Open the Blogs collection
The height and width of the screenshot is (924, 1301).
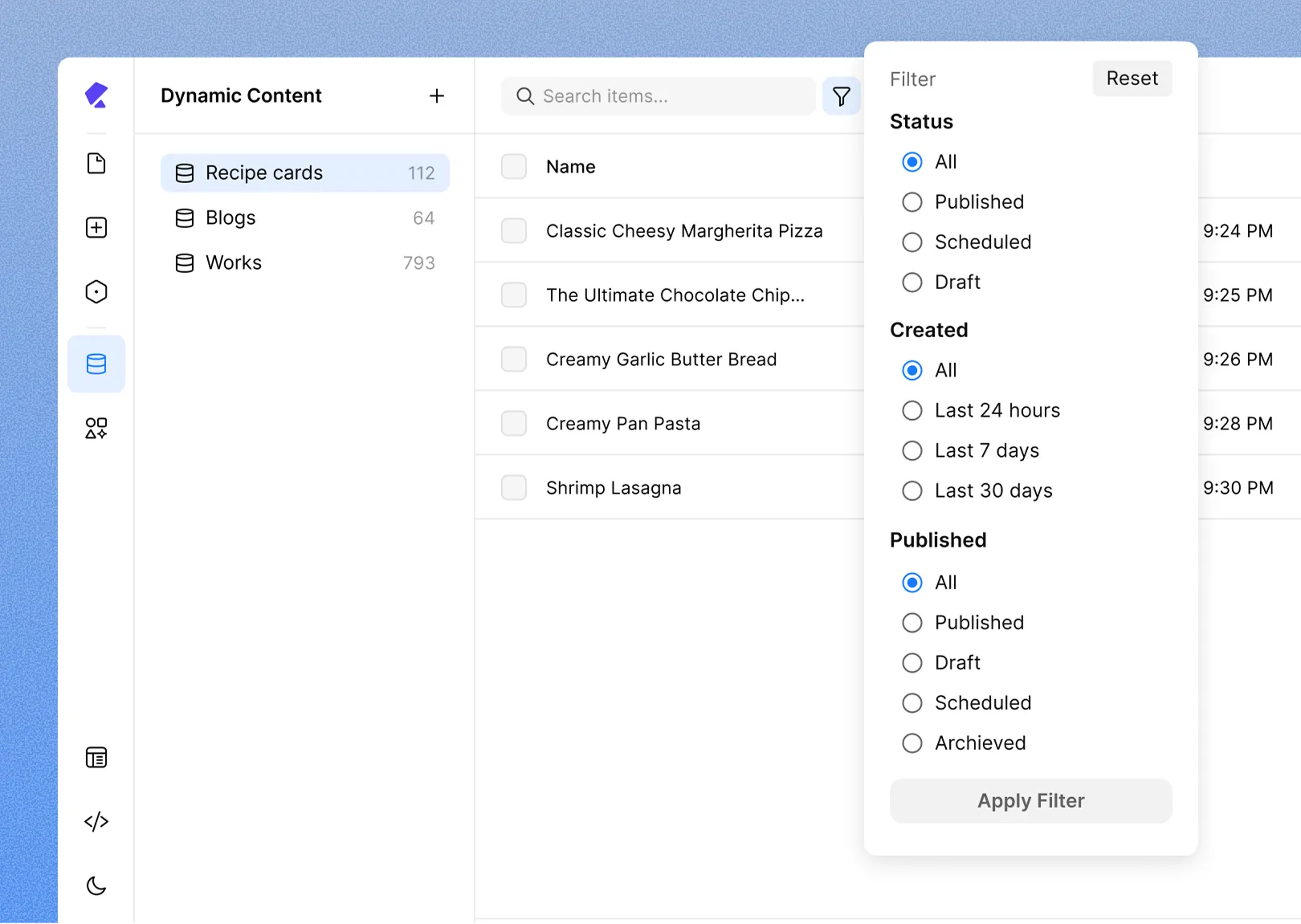[305, 218]
